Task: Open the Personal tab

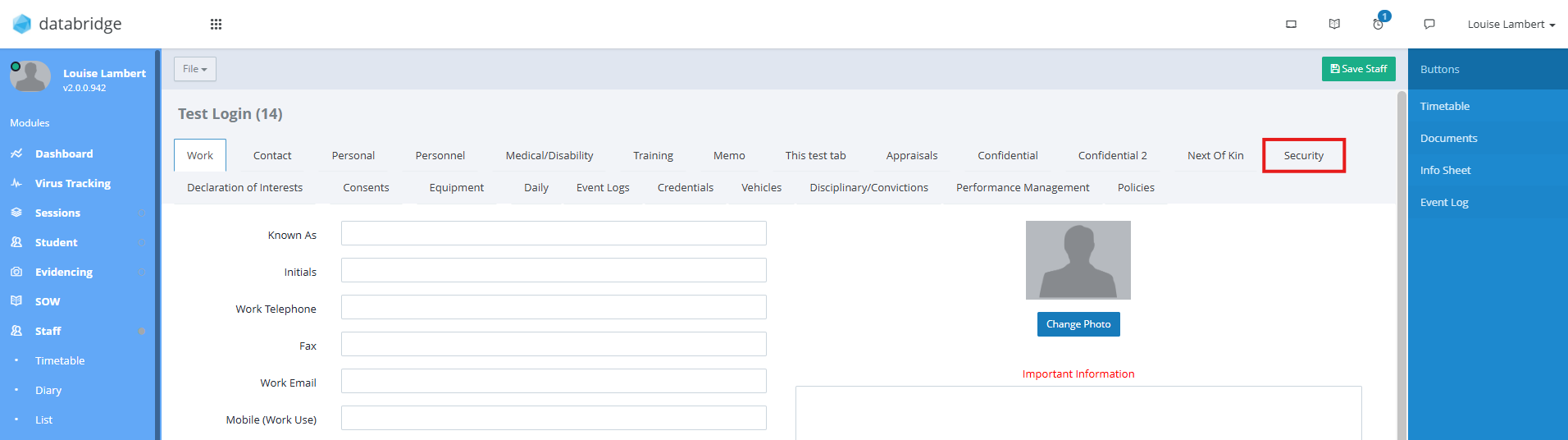Action: coord(353,155)
